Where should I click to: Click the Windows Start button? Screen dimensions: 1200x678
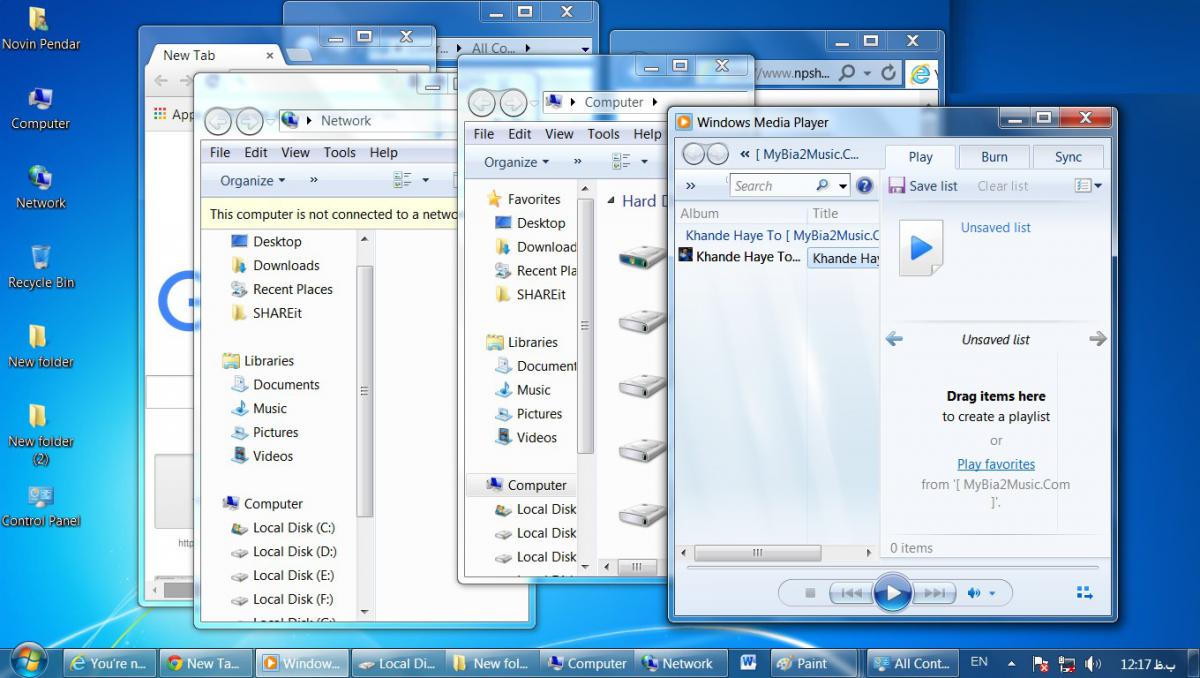coord(28,661)
